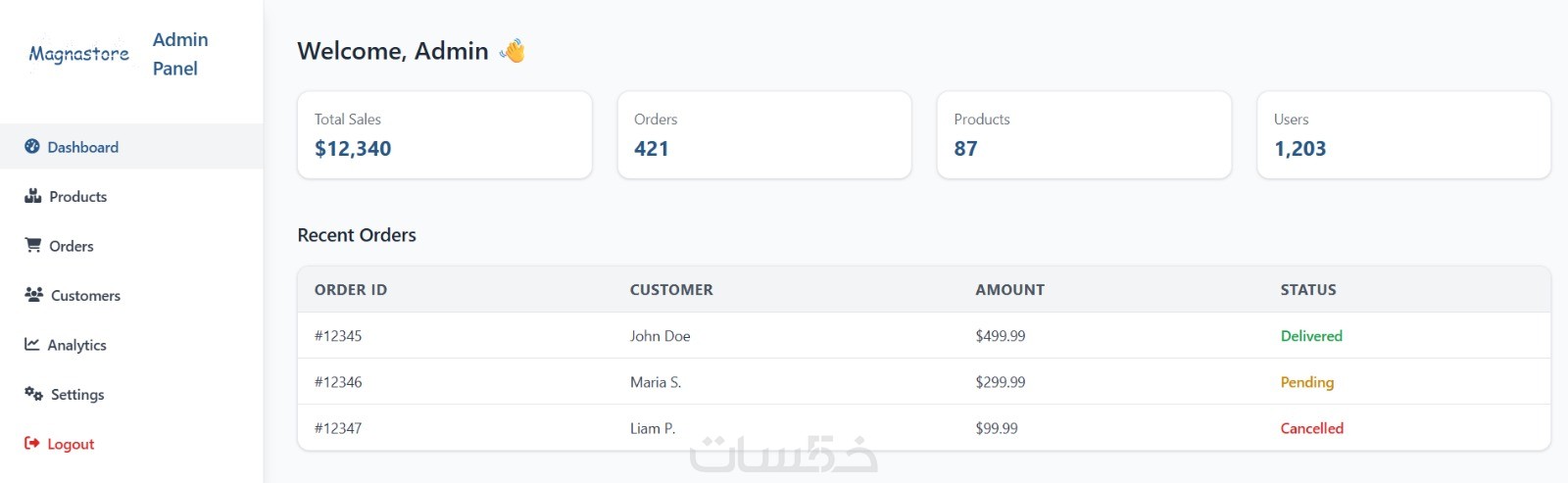The image size is (1568, 483).
Task: Click the Customers people icon
Action: tap(33, 295)
